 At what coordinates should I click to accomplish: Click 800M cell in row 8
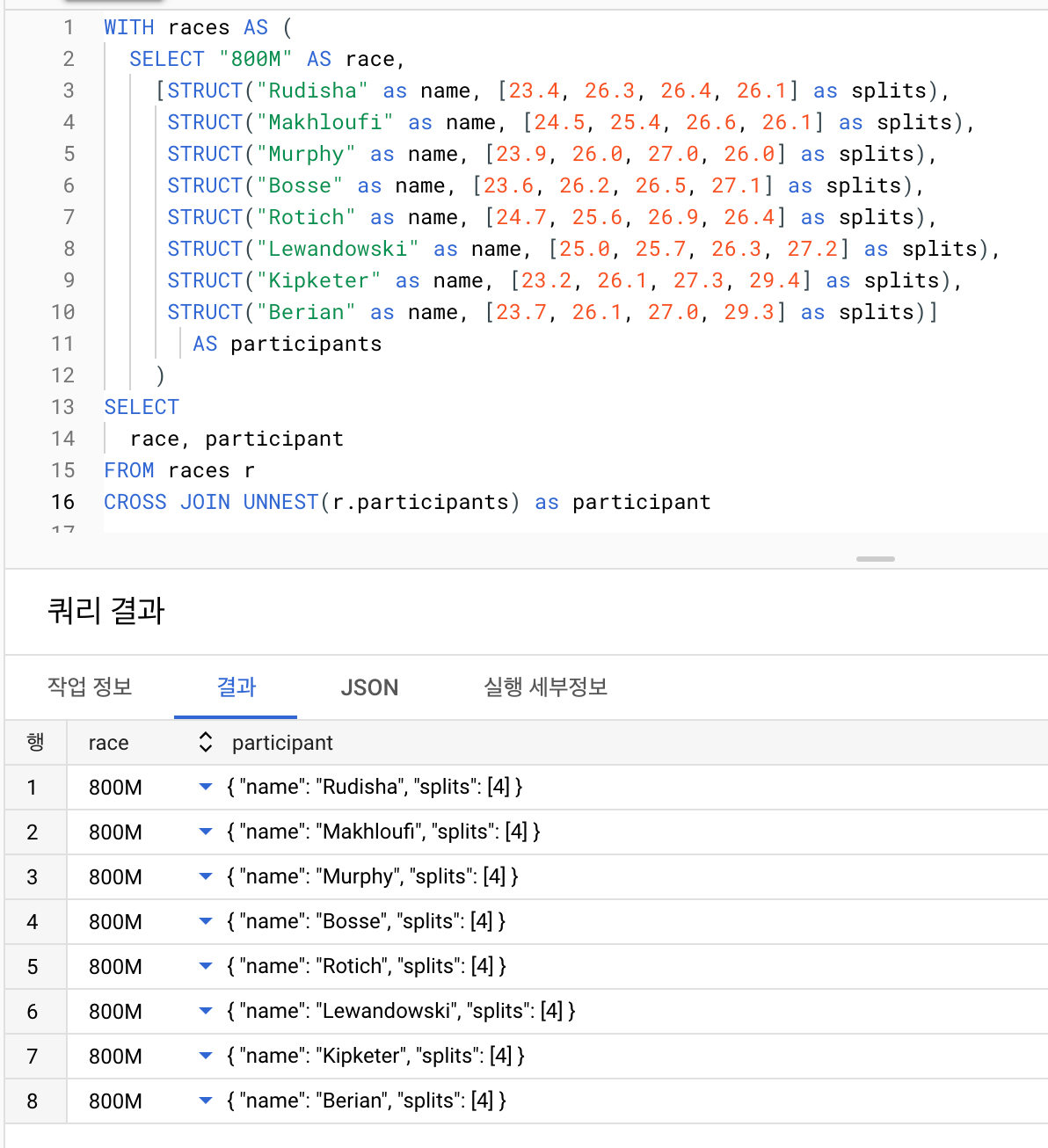(115, 1101)
